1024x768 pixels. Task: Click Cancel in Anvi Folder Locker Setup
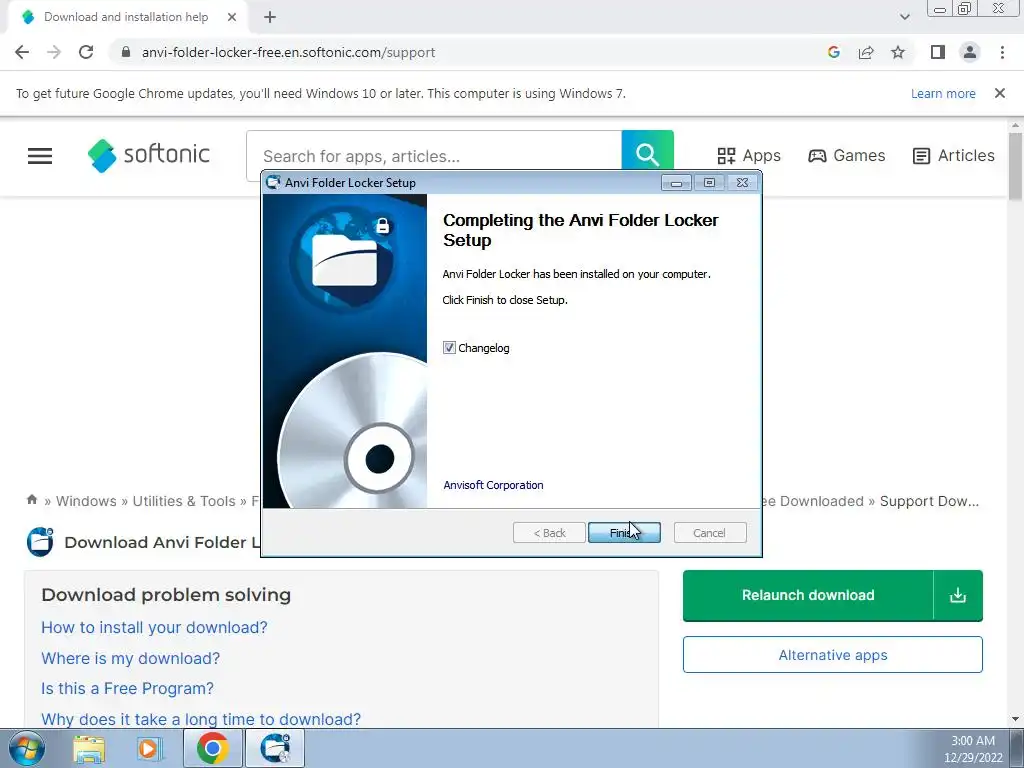(709, 533)
